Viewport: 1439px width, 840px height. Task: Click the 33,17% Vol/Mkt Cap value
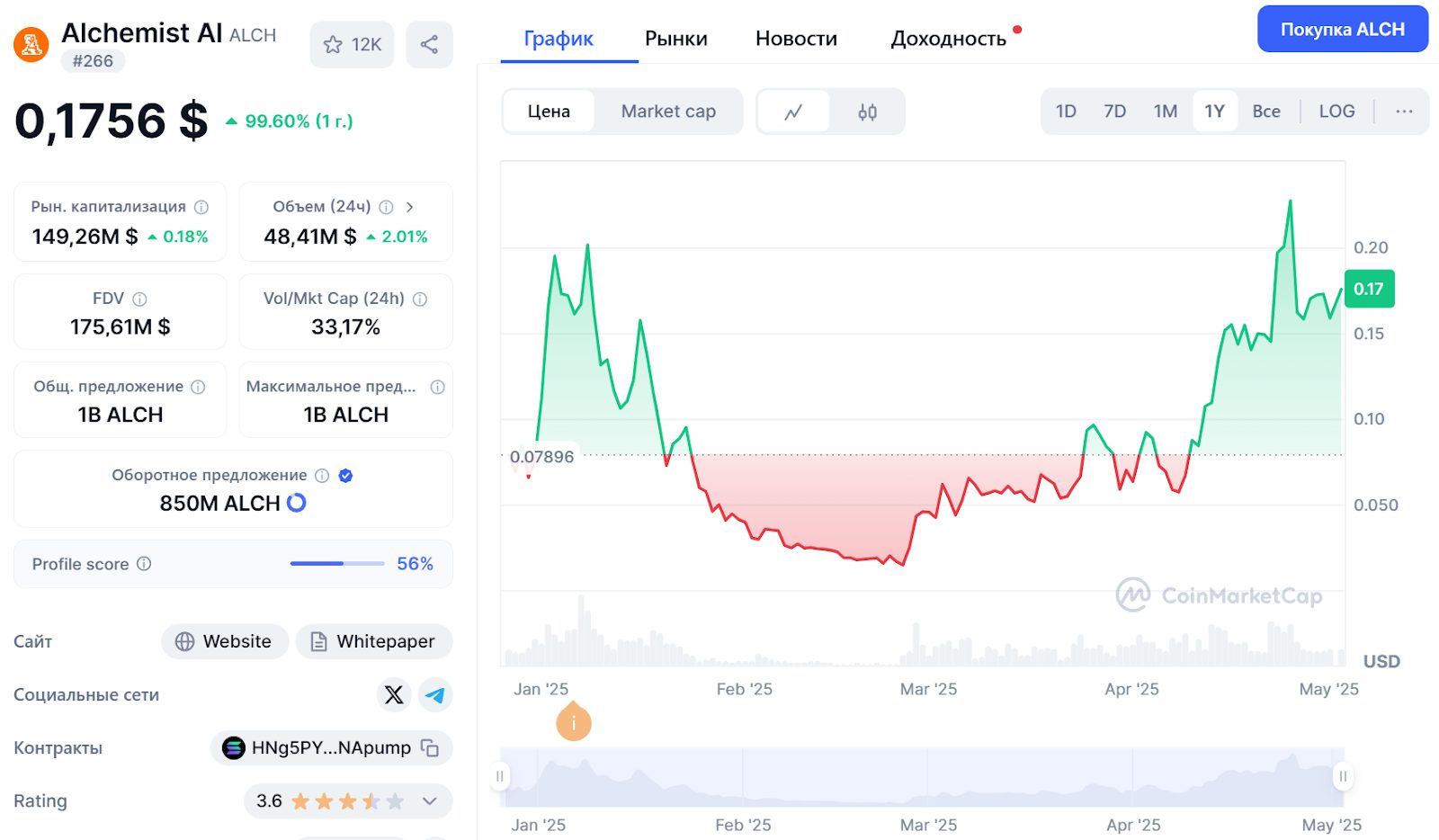click(x=345, y=327)
